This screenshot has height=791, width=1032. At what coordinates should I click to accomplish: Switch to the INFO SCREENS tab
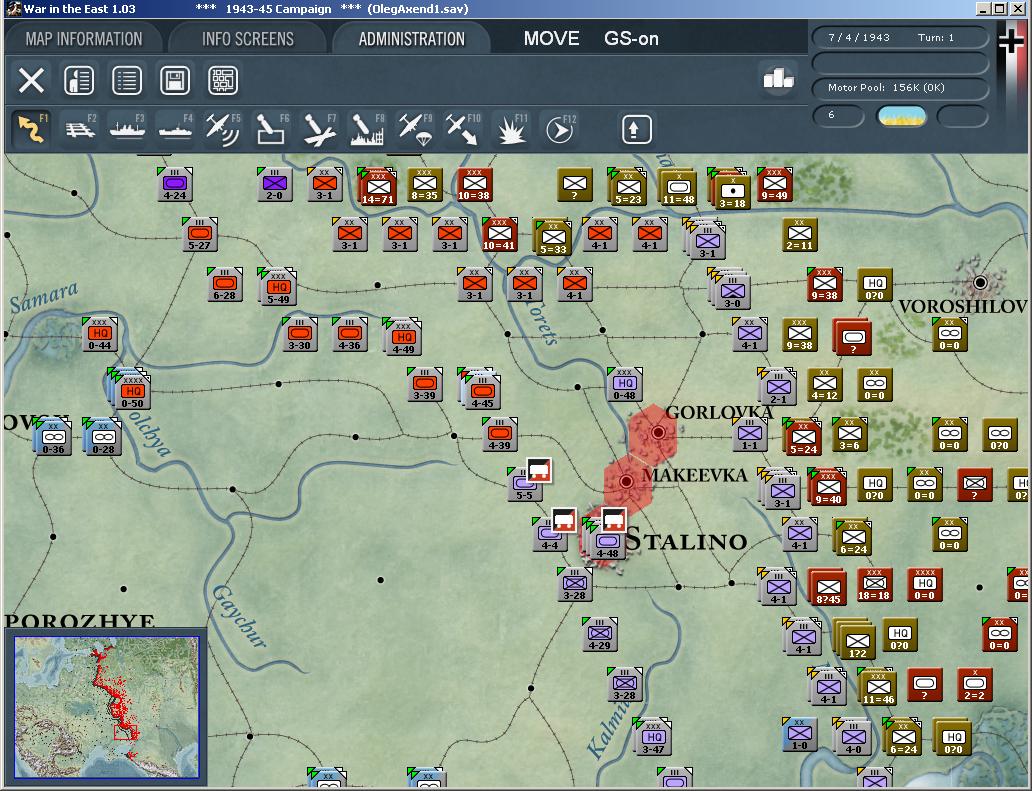point(247,39)
